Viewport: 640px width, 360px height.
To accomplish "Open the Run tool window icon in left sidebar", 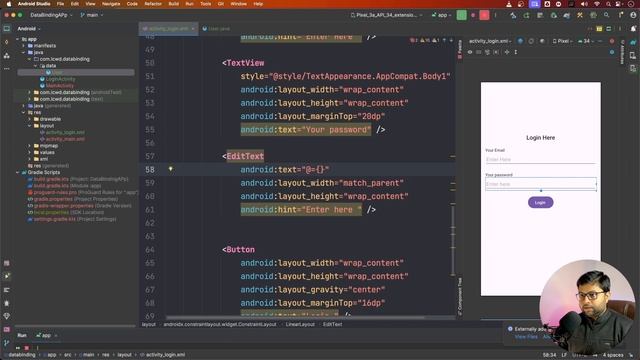I will pos(7,276).
